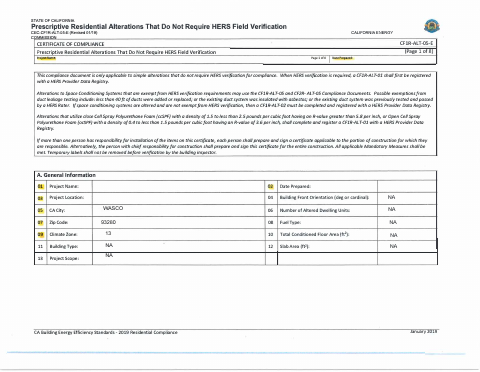The width and height of the screenshot is (480, 372).
Task: Select the NA value for Slab Area
Action: tap(393, 246)
